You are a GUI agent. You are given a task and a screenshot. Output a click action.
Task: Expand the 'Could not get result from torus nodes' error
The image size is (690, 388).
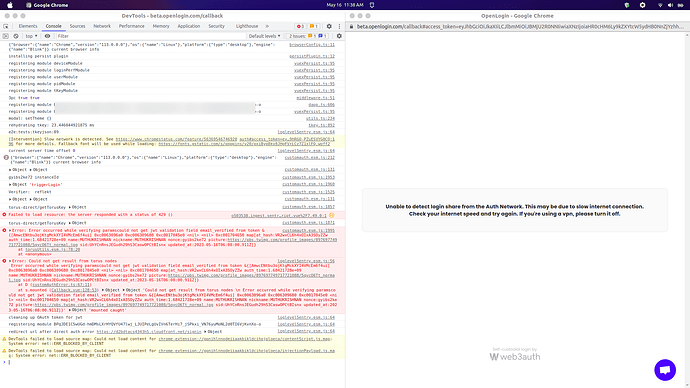pyautogui.click(x=10, y=261)
